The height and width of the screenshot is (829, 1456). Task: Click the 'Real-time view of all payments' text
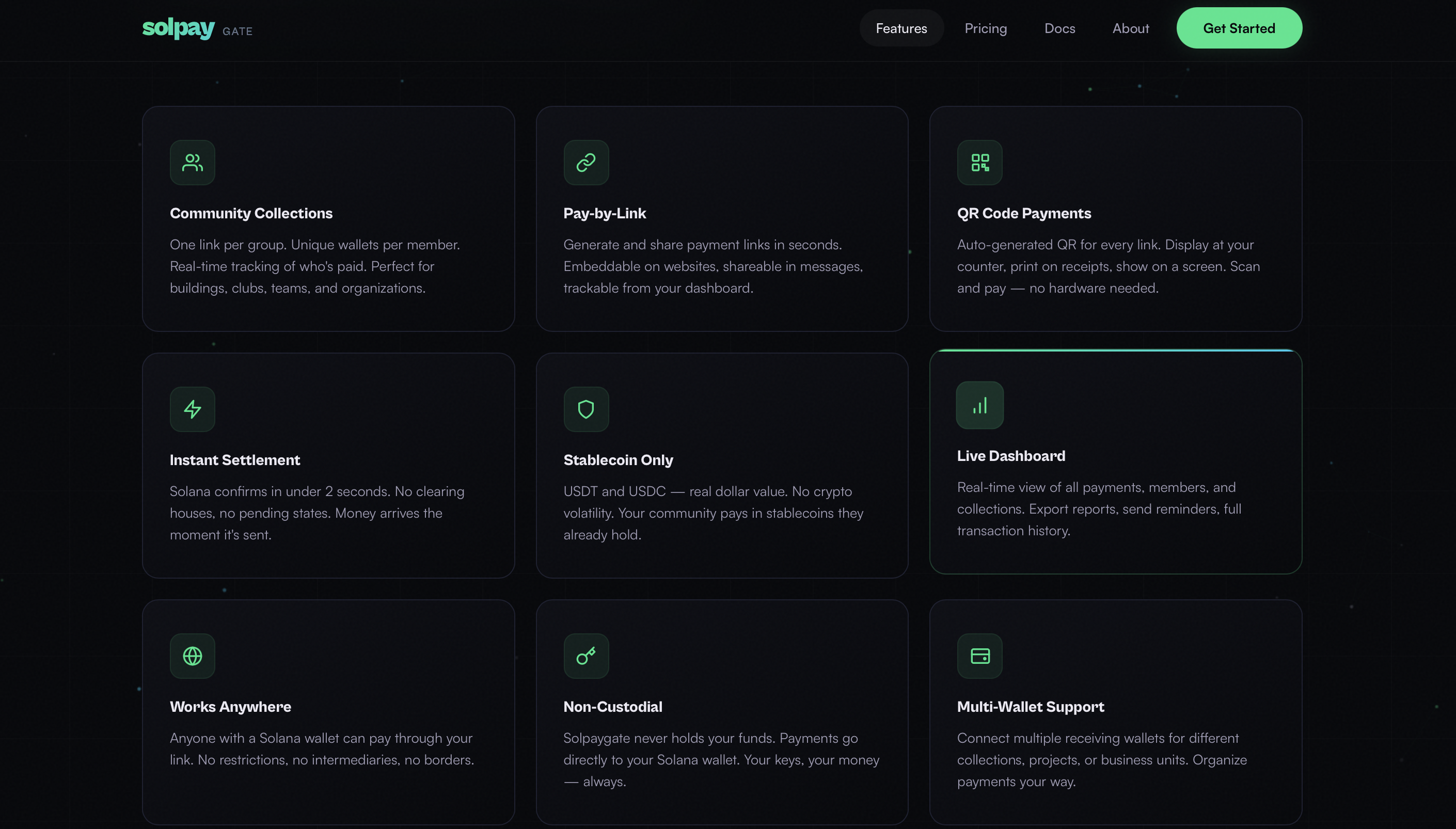[1099, 509]
